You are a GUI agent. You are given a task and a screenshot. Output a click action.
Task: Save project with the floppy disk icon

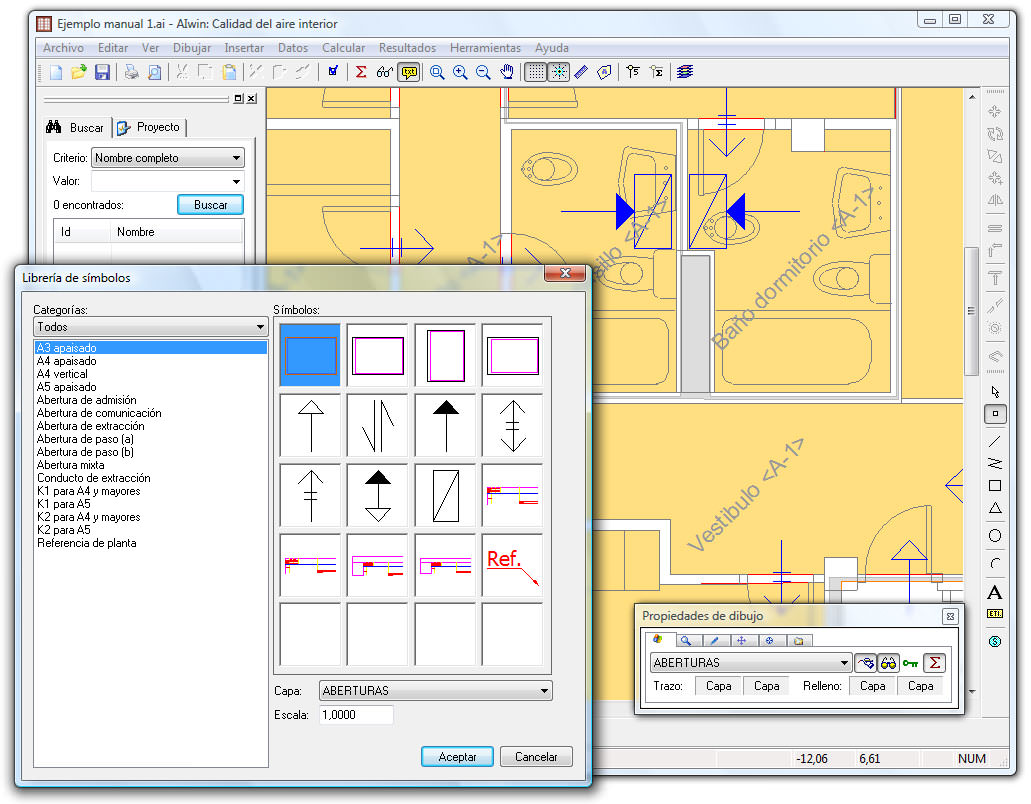[x=102, y=72]
